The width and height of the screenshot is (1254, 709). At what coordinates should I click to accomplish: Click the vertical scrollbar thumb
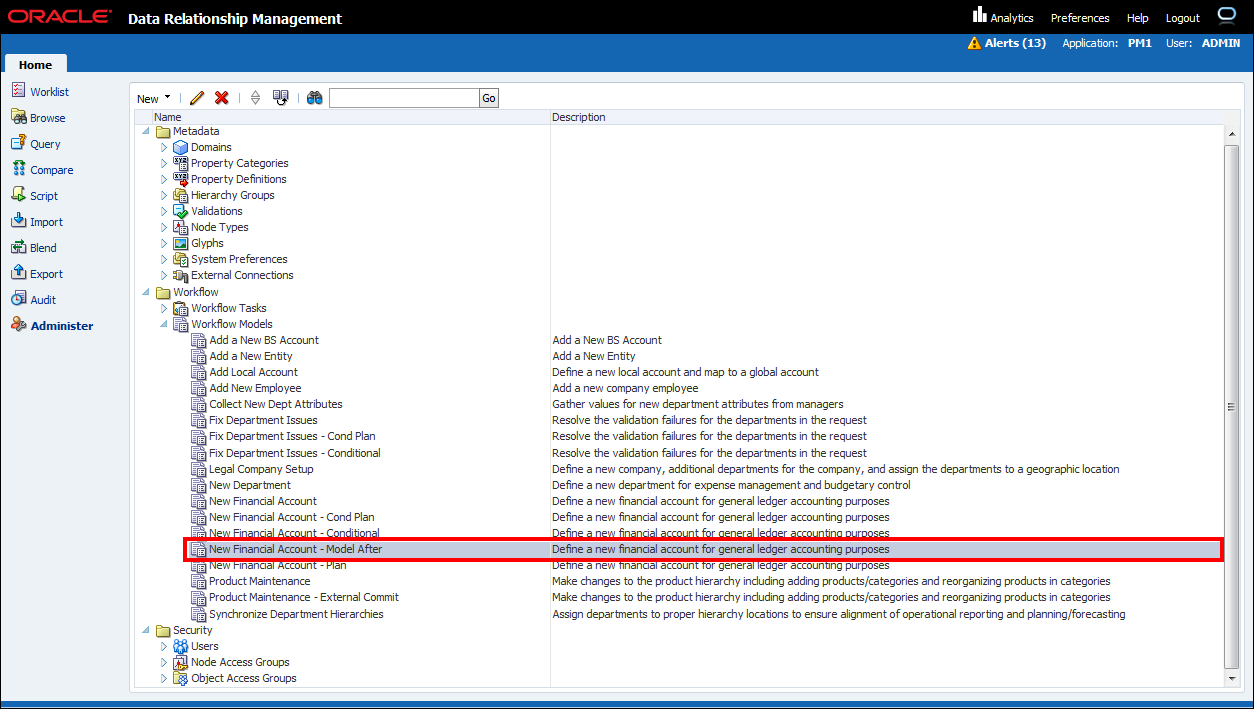[1232, 407]
